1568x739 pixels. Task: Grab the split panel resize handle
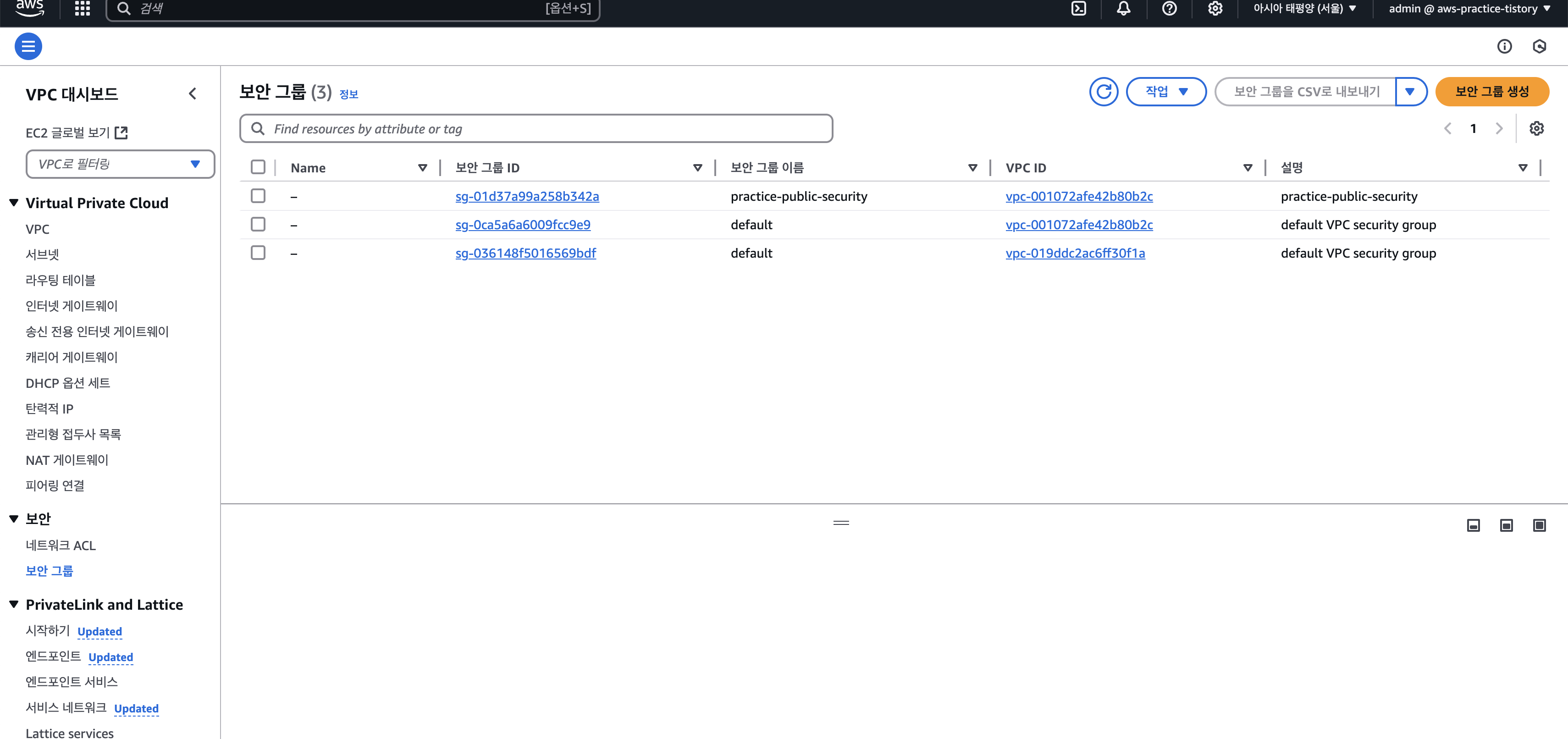point(840,523)
